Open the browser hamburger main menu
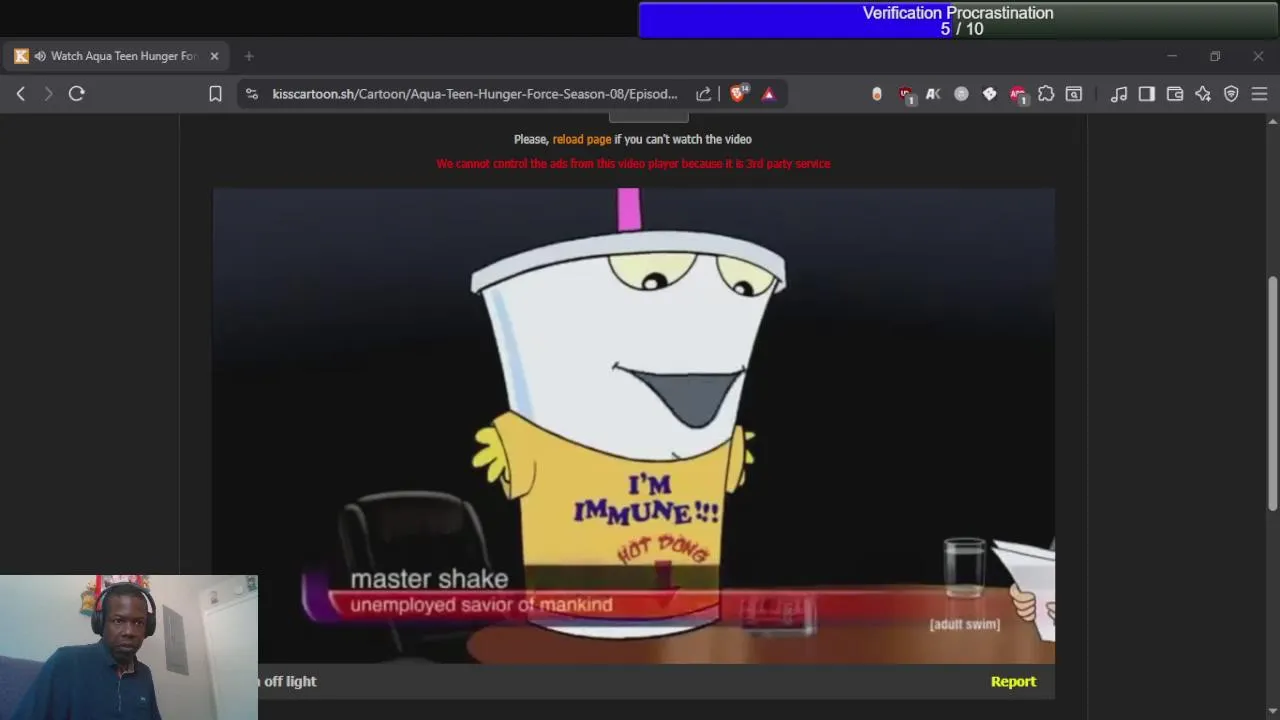Viewport: 1280px width, 720px height. 1259,94
